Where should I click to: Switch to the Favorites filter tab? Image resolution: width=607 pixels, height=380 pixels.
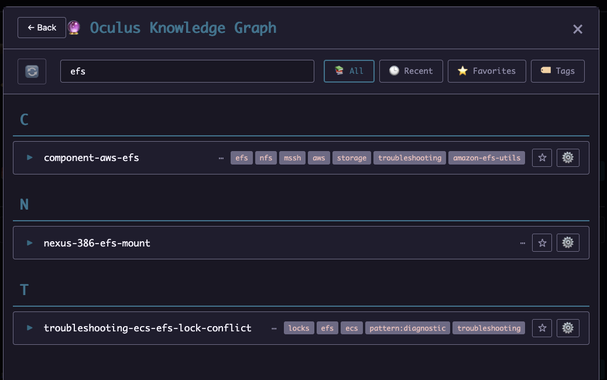(487, 71)
